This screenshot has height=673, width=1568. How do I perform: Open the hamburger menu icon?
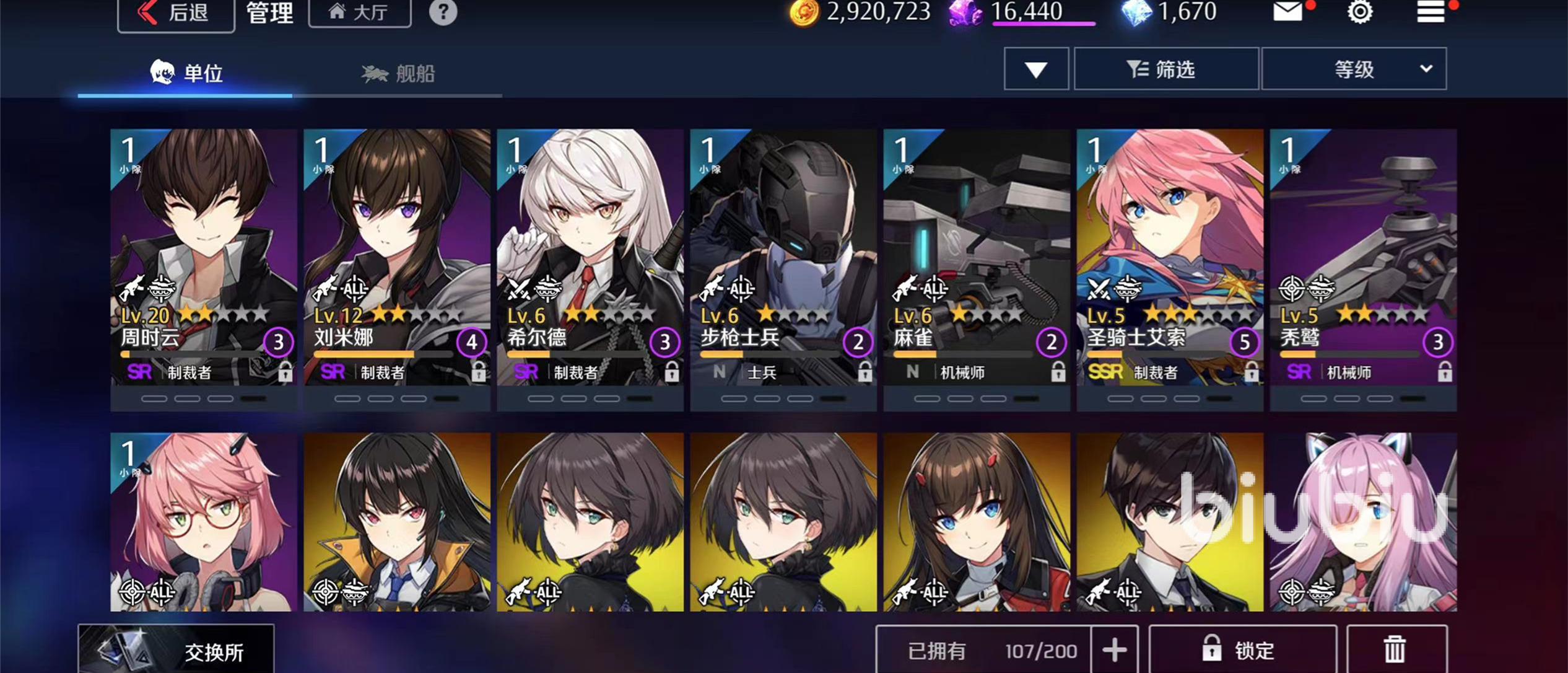(1431, 11)
